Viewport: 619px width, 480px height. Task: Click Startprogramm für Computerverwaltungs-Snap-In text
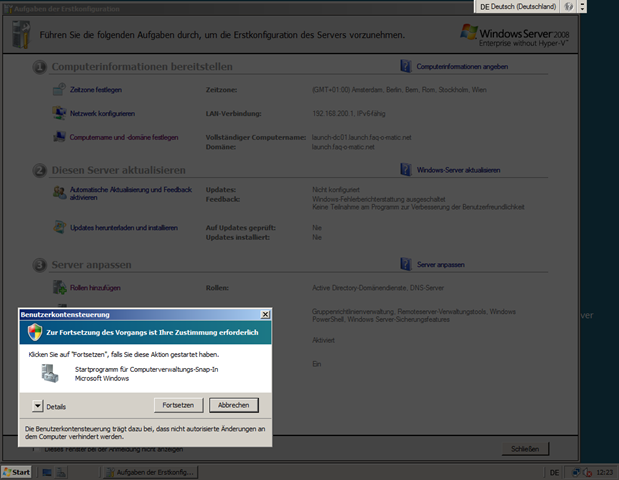(x=146, y=369)
